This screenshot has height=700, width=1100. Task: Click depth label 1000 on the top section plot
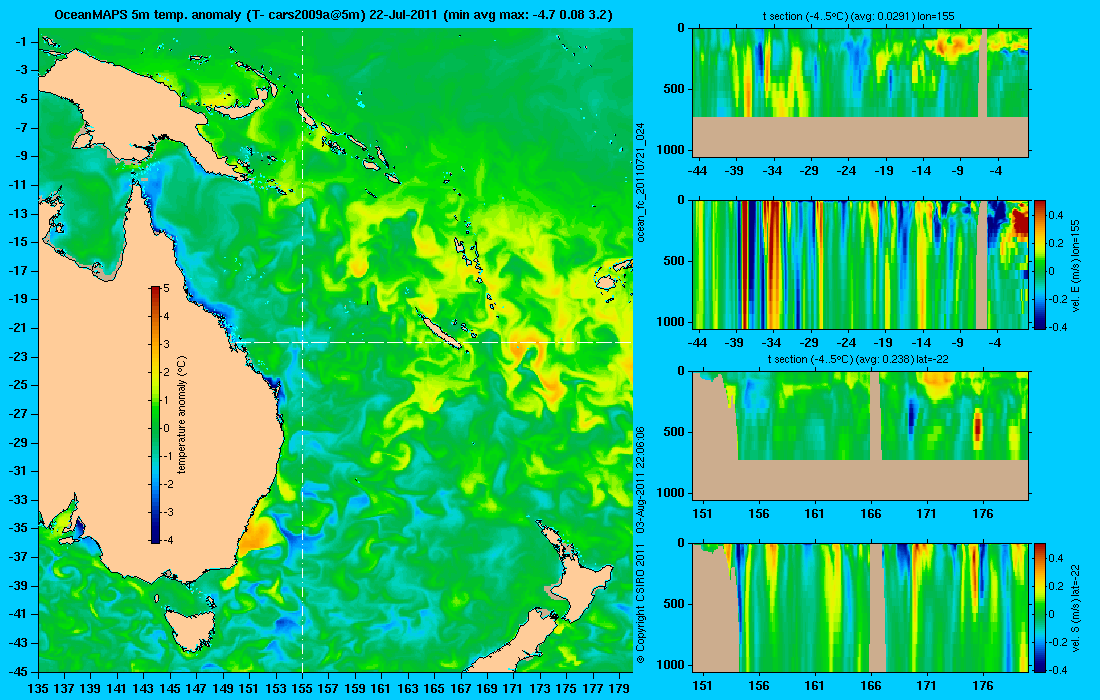pyautogui.click(x=671, y=149)
